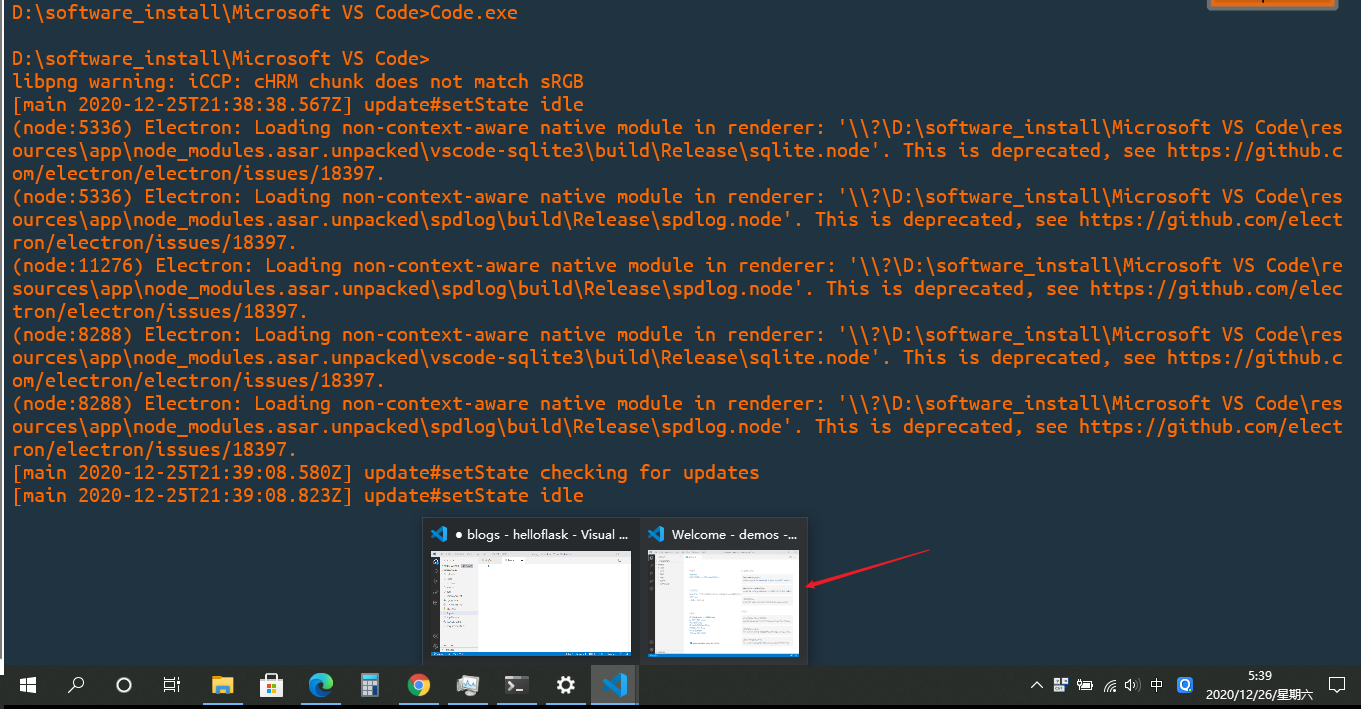Open Cortana from the taskbar circle icon
This screenshot has height=709, width=1361.
124,685
